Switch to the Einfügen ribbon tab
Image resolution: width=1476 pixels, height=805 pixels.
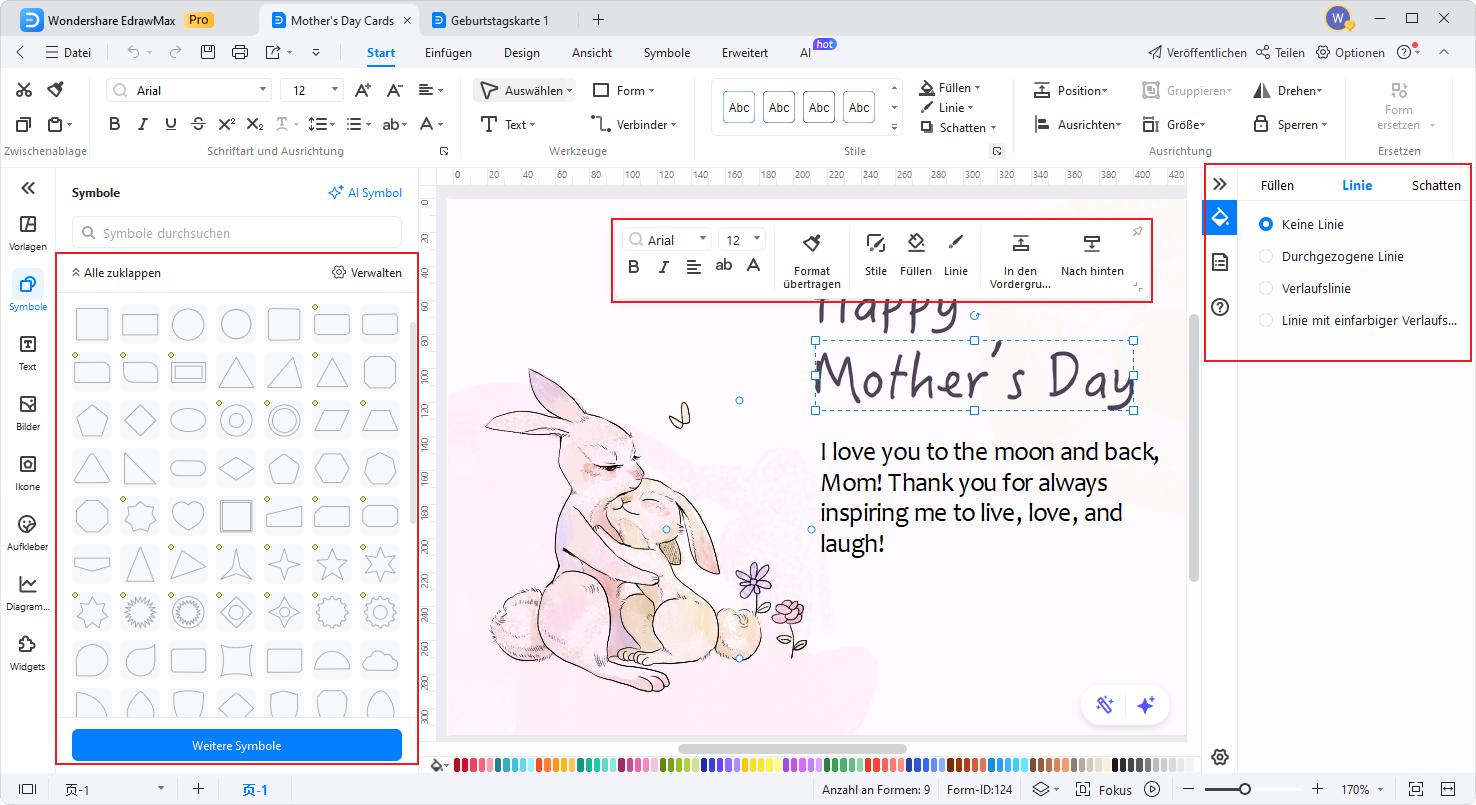click(x=448, y=53)
